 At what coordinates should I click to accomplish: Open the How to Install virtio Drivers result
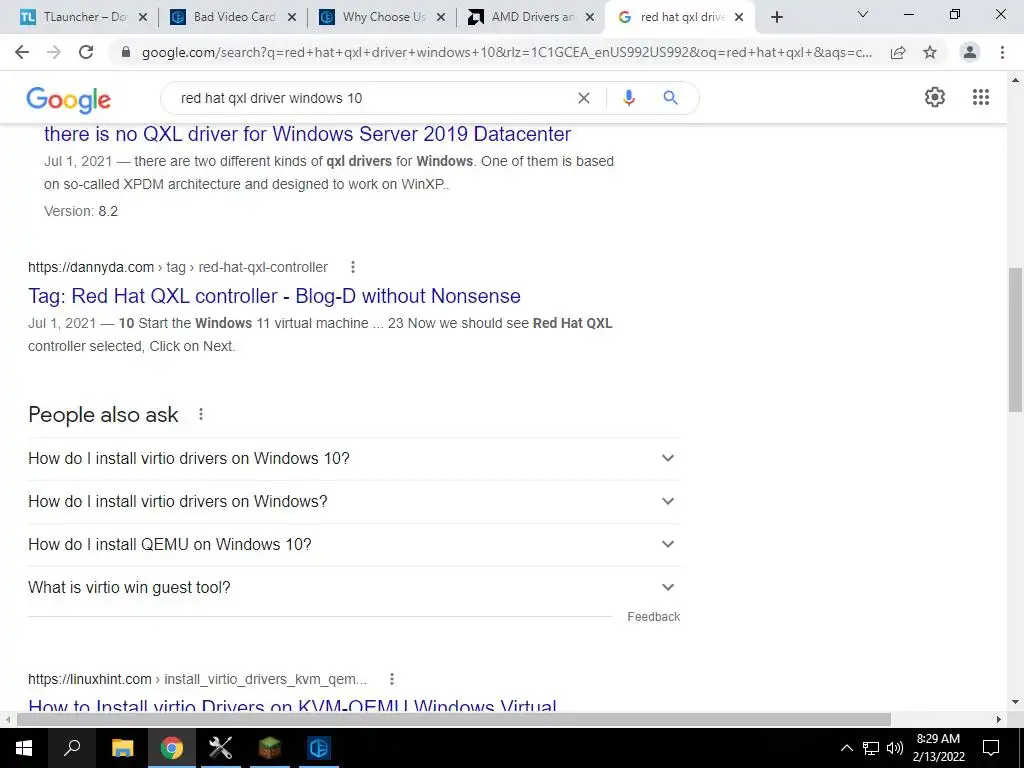pyautogui.click(x=293, y=706)
